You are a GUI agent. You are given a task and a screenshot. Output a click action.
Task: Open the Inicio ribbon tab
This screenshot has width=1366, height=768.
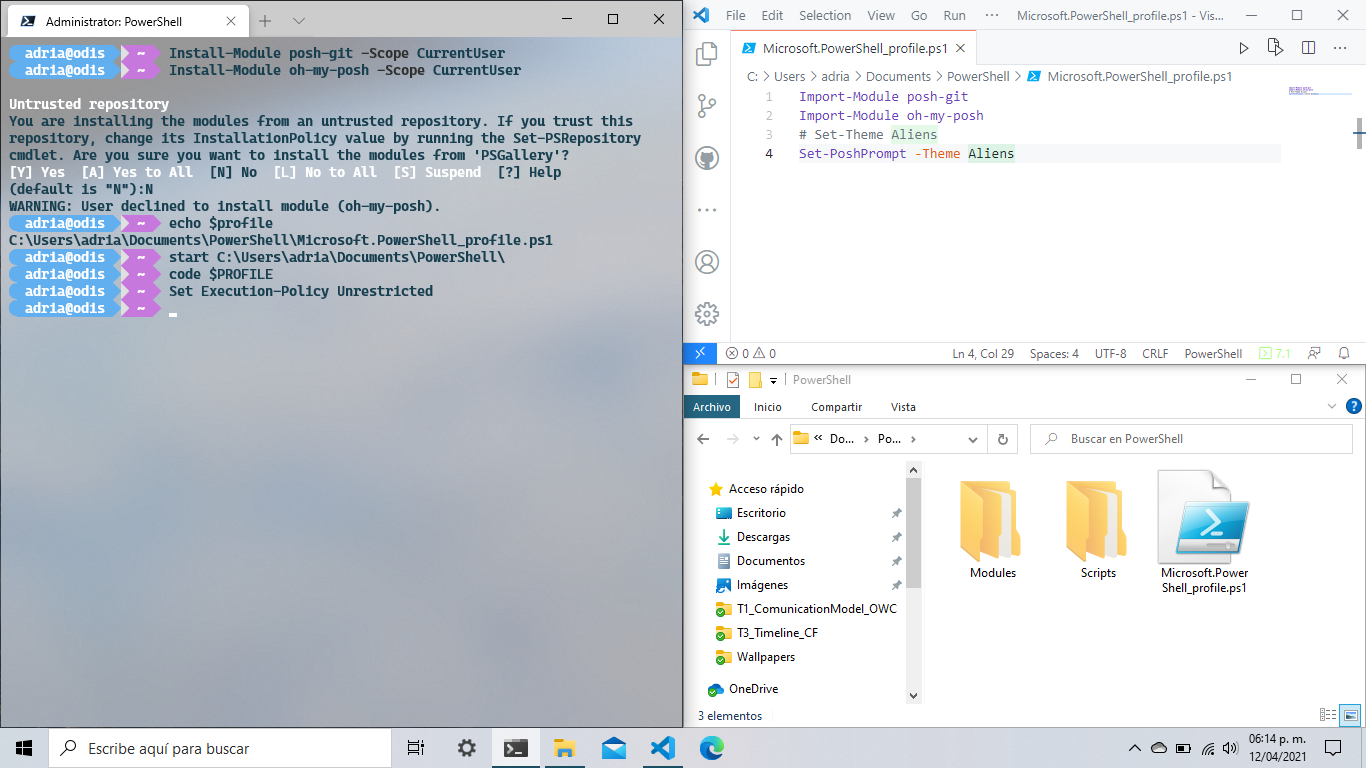pos(768,407)
